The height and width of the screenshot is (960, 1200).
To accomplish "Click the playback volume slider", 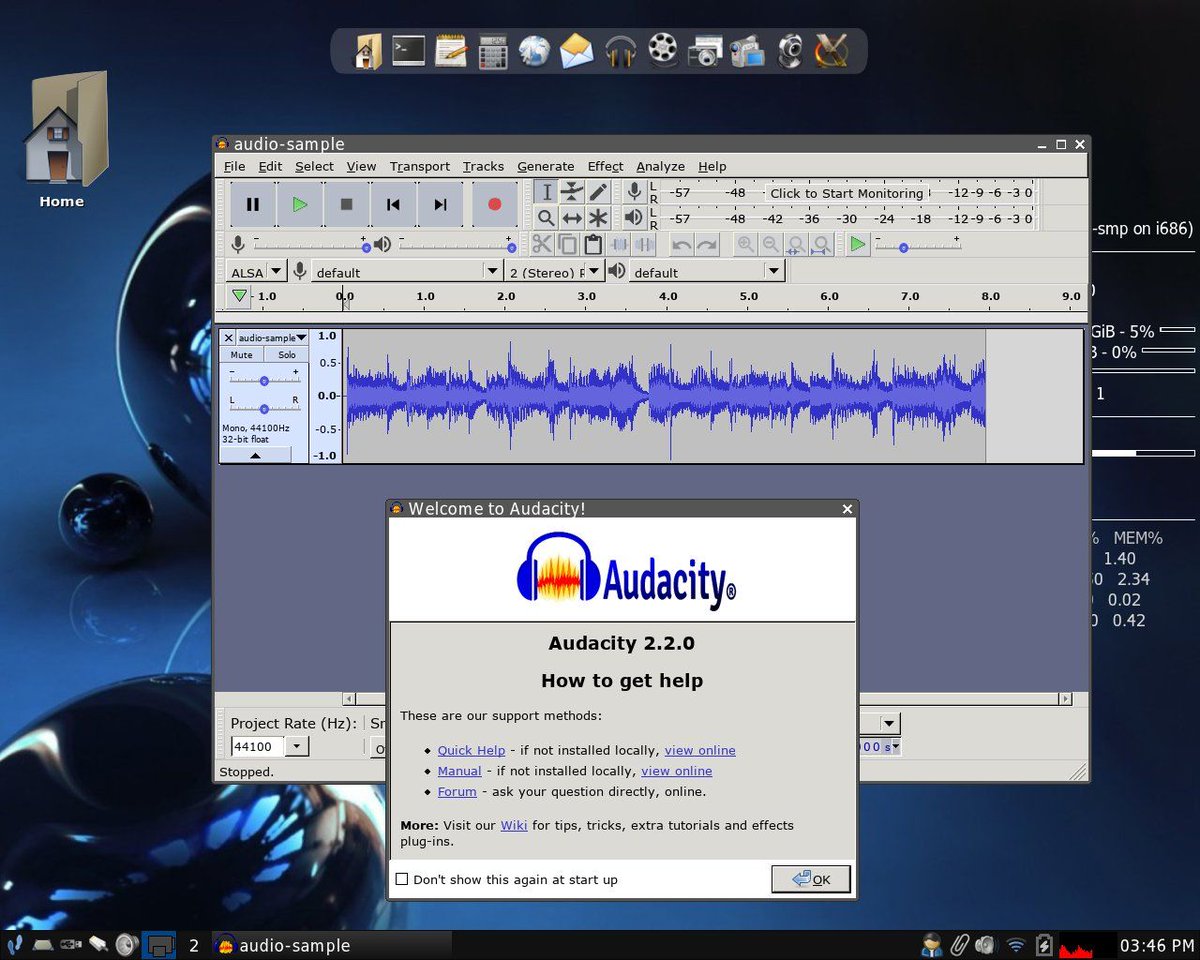I will 456,246.
